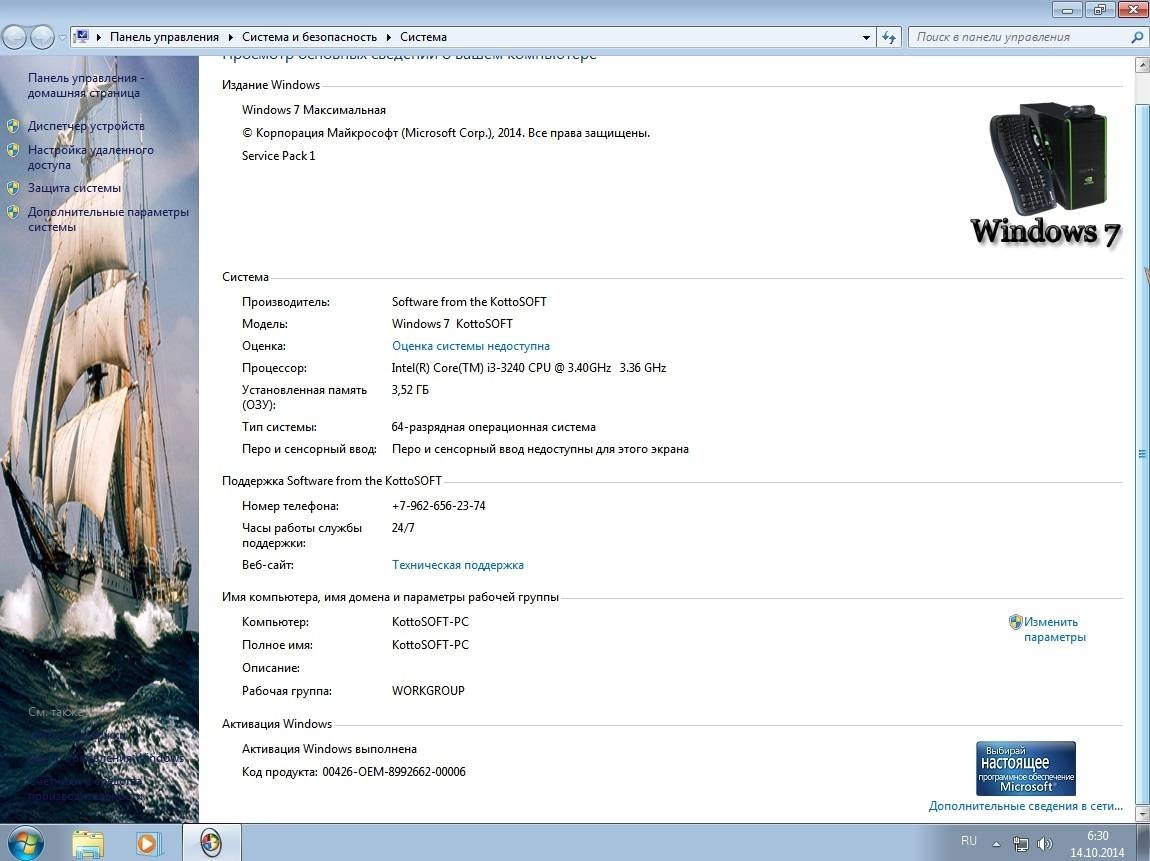The height and width of the screenshot is (861, 1150).
Task: Click the Service Pack 1 text
Action: pos(279,155)
